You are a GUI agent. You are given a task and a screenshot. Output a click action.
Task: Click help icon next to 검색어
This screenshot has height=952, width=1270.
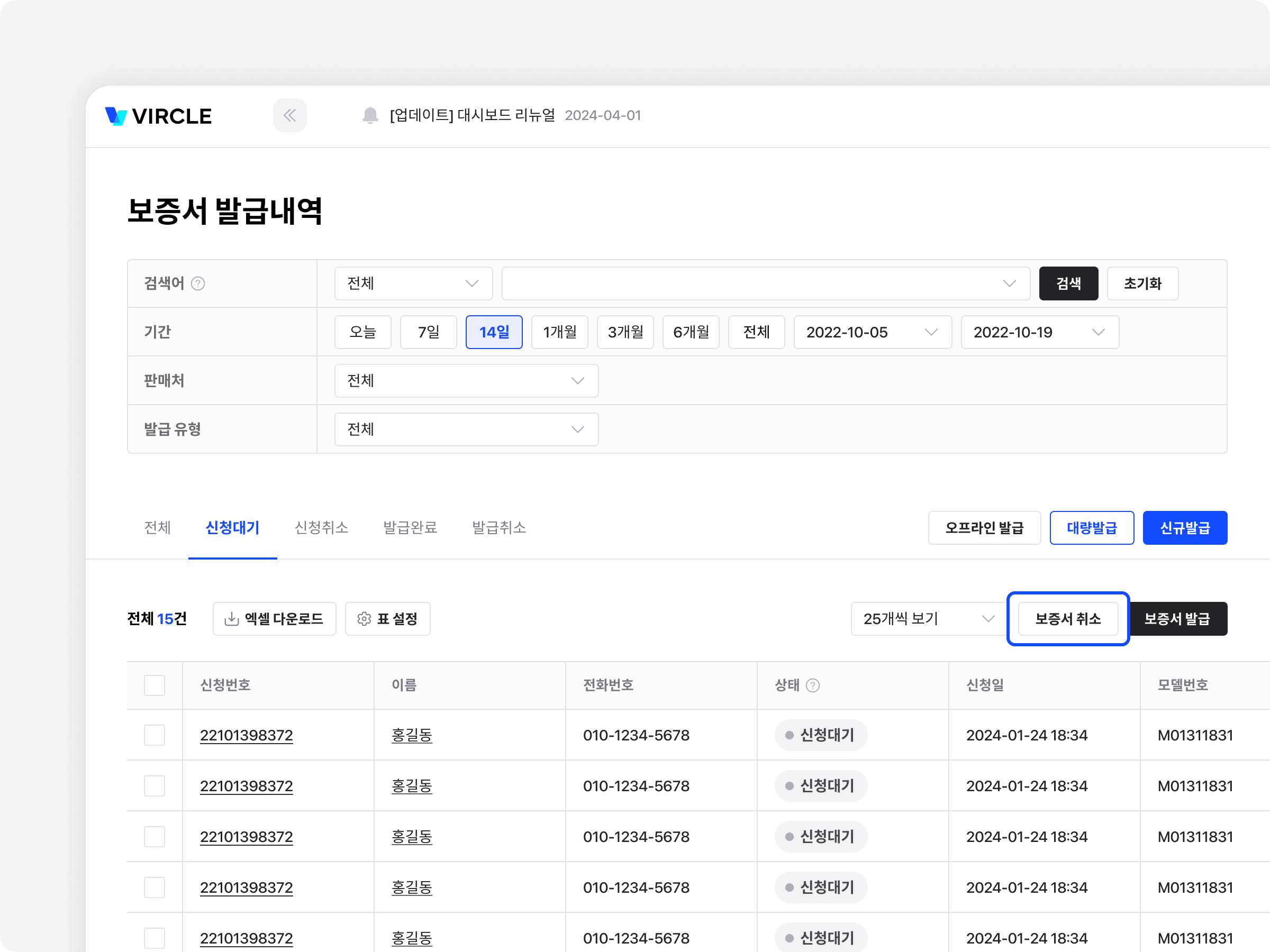pos(198,283)
